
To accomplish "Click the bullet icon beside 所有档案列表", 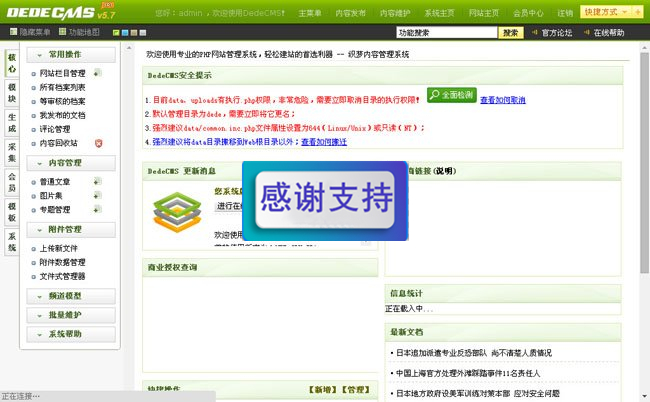I will pyautogui.click(x=34, y=88).
